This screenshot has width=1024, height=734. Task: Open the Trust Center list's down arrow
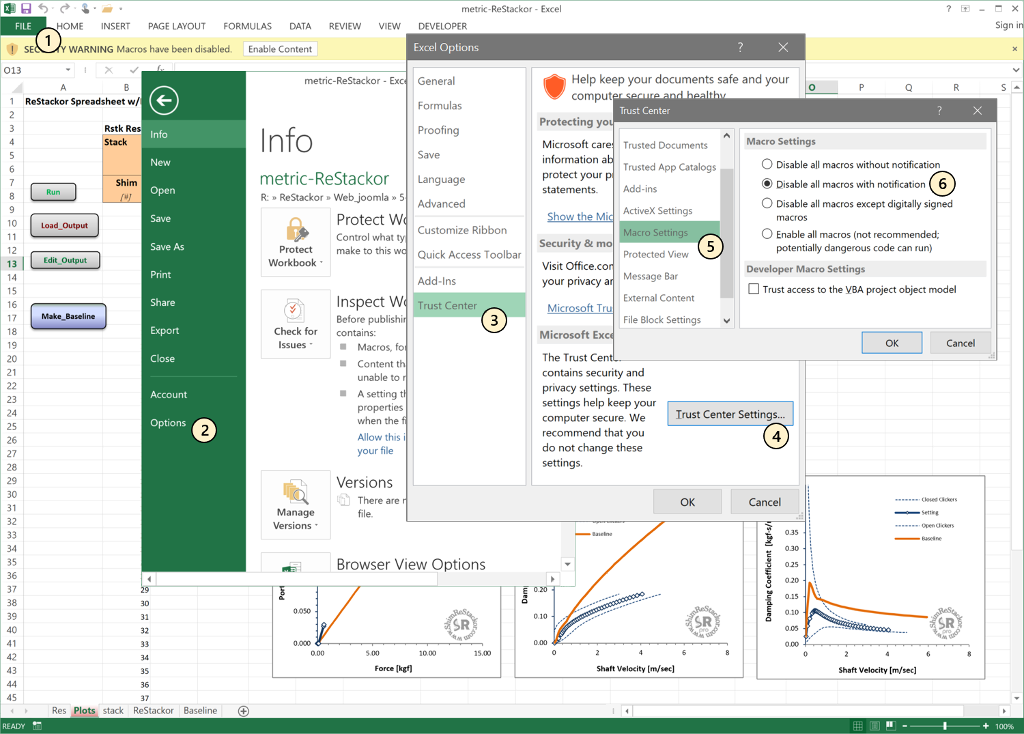click(x=726, y=321)
